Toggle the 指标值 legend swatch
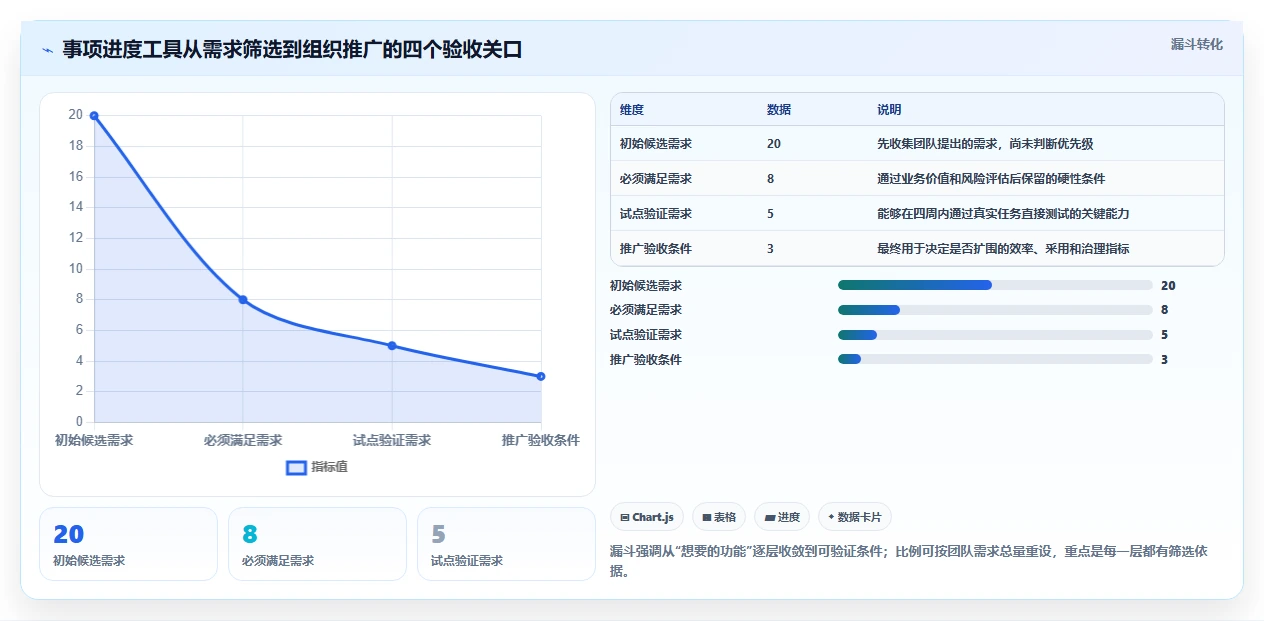The image size is (1264, 621). (296, 467)
